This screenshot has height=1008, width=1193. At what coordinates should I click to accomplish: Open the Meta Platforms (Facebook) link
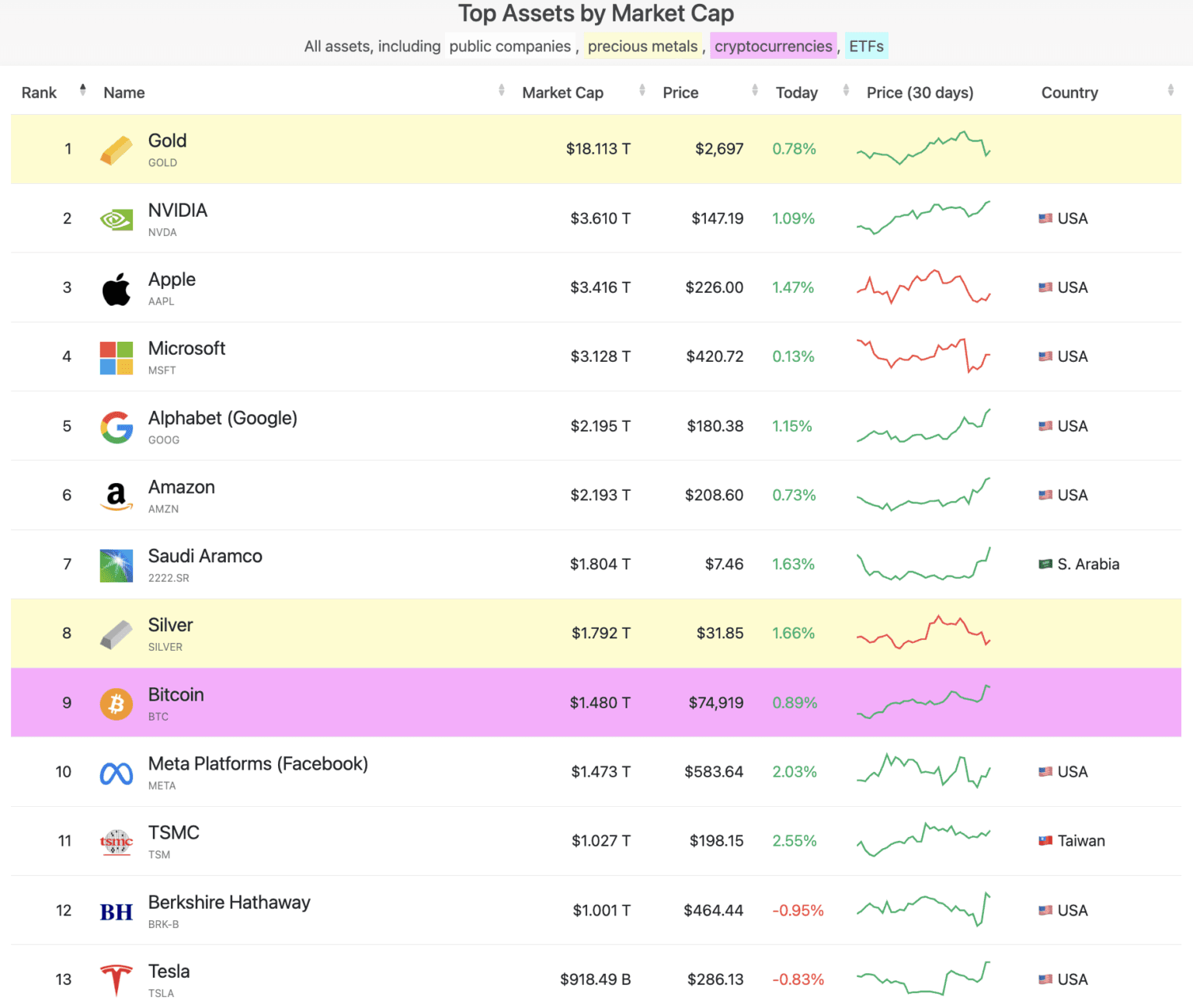(258, 764)
